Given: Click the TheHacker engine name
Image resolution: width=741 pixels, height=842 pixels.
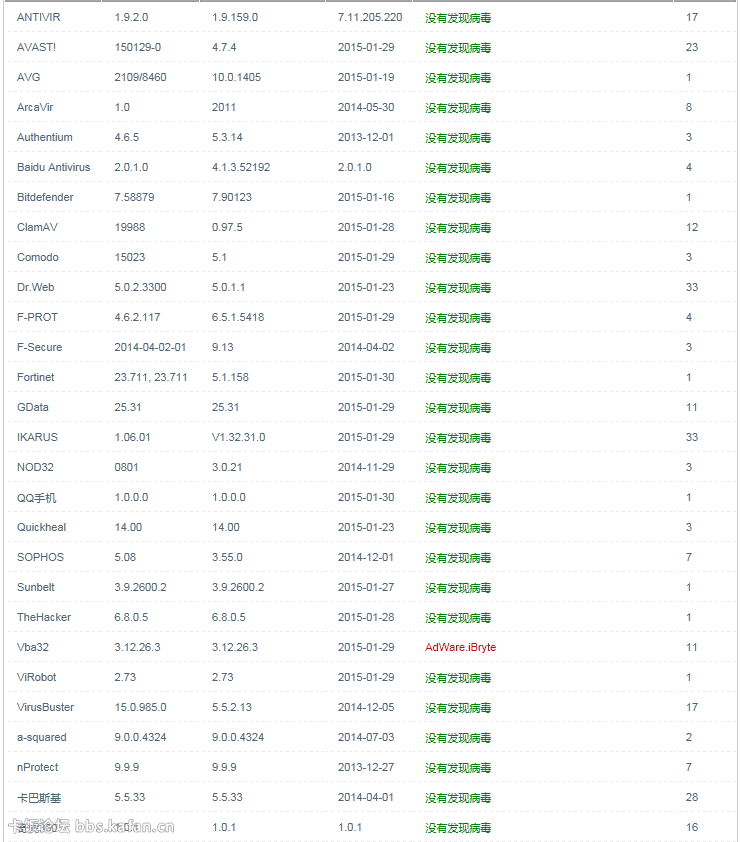Looking at the screenshot, I should [x=43, y=618].
